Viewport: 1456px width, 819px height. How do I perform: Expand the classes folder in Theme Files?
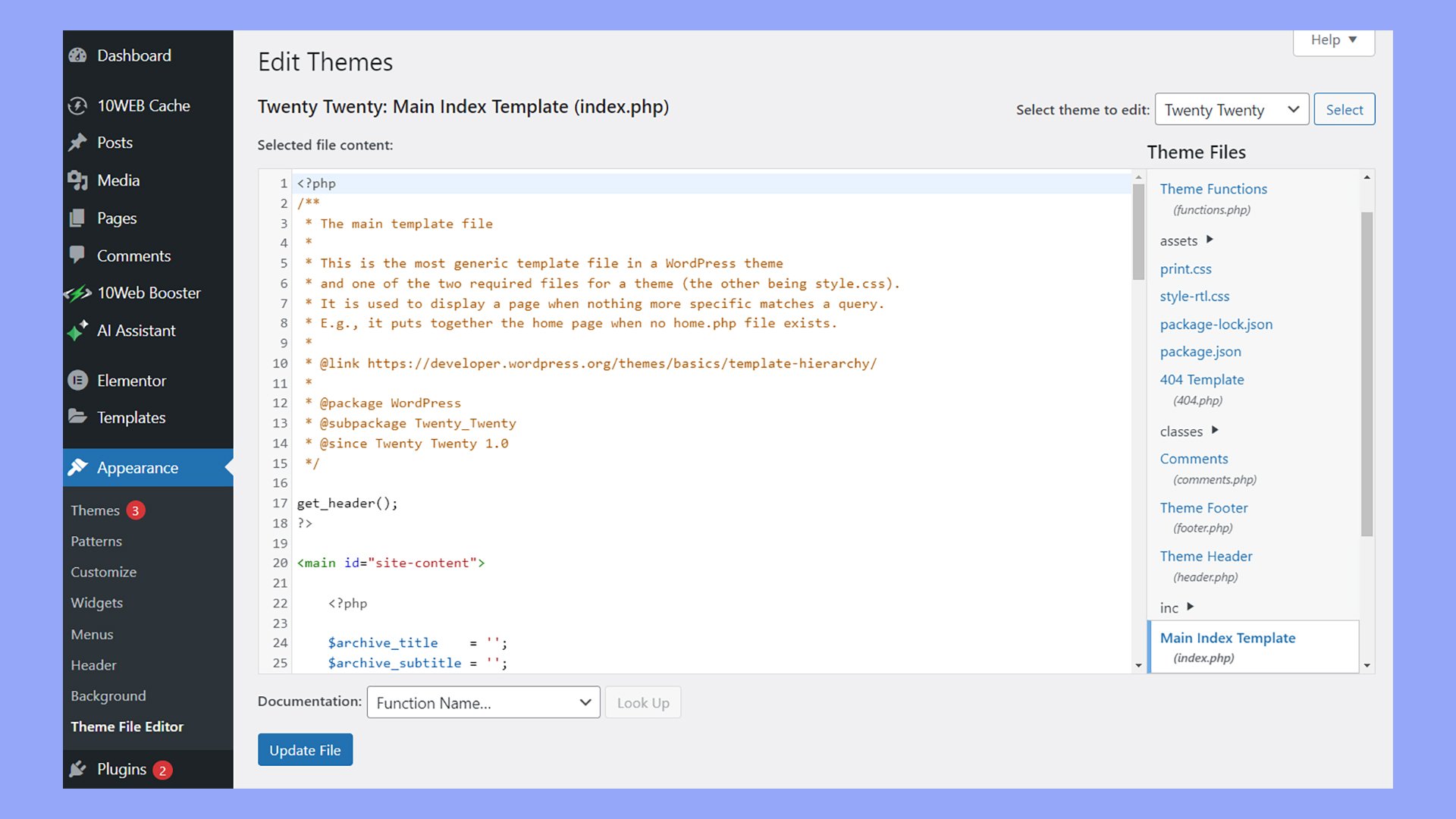pos(1216,429)
